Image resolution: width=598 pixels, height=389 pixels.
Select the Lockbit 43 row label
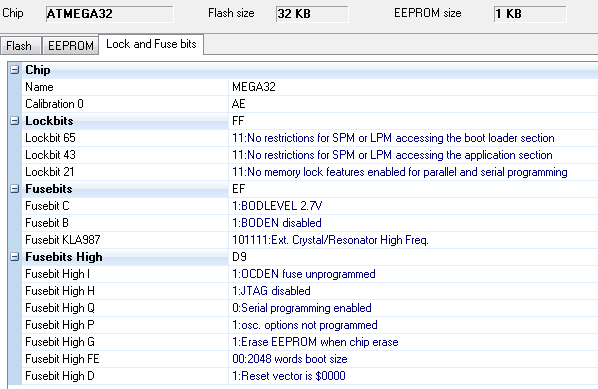click(50, 155)
